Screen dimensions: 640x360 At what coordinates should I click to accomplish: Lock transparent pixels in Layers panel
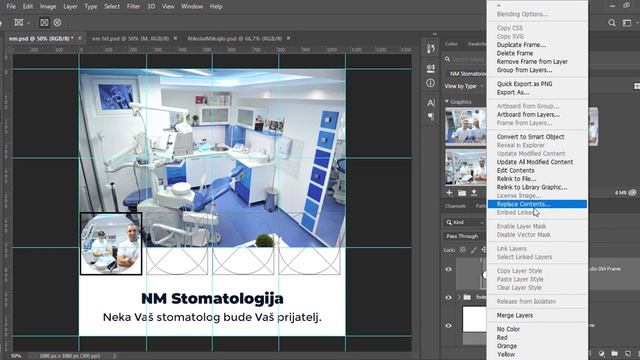pyautogui.click(x=463, y=250)
